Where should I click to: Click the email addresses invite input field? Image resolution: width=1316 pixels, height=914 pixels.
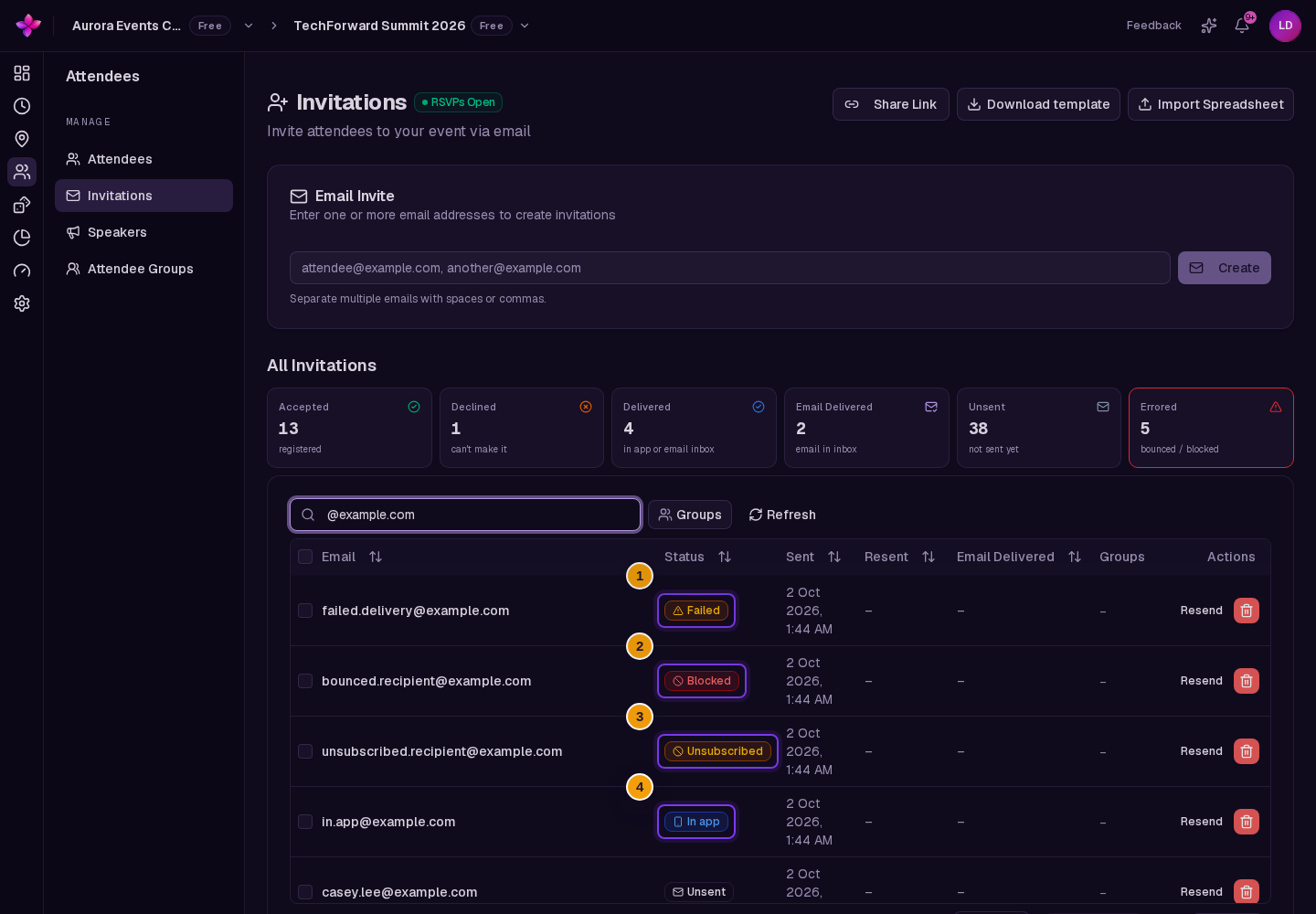click(730, 268)
